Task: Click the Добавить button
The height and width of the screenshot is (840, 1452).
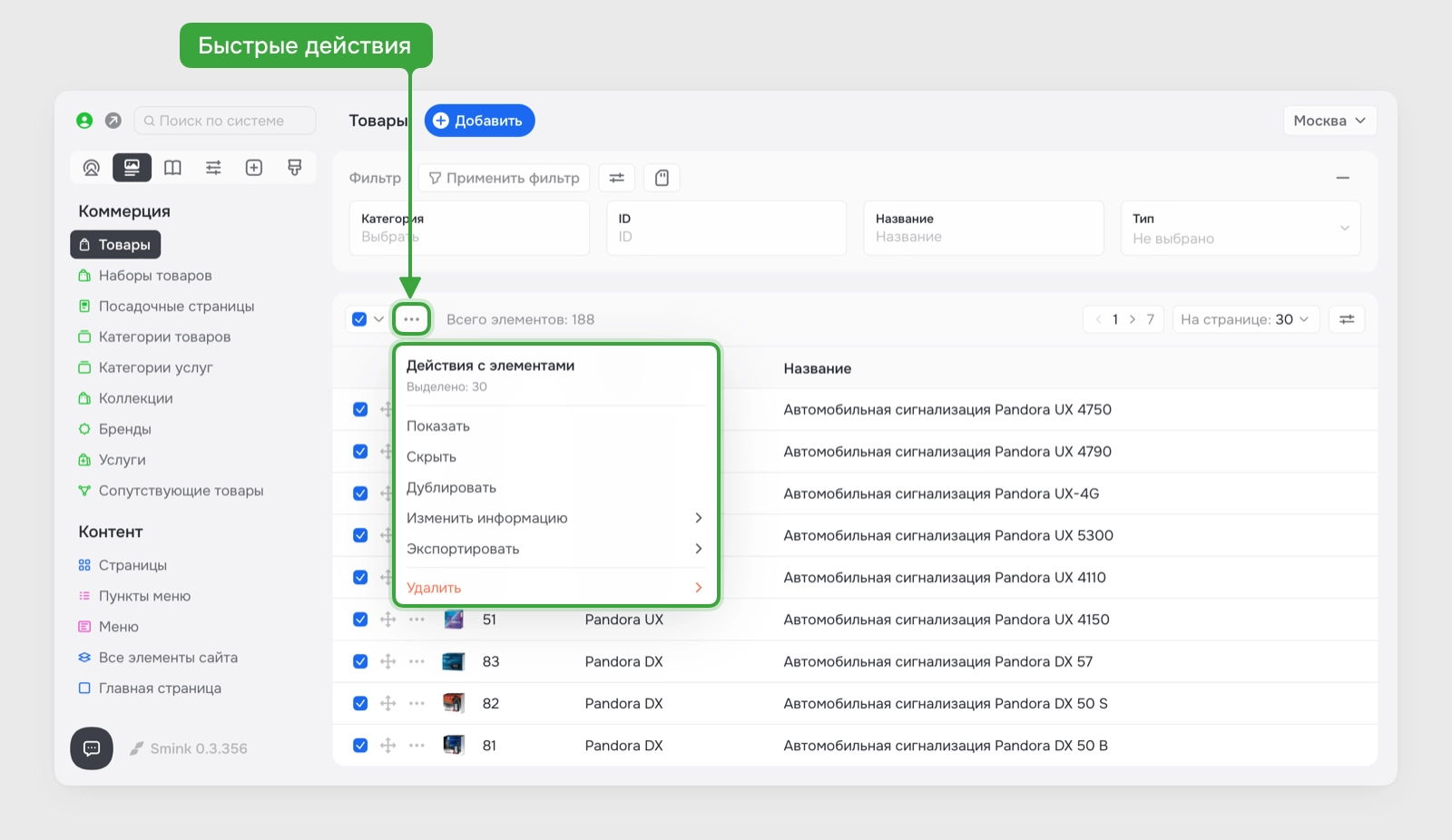Action: (x=479, y=121)
